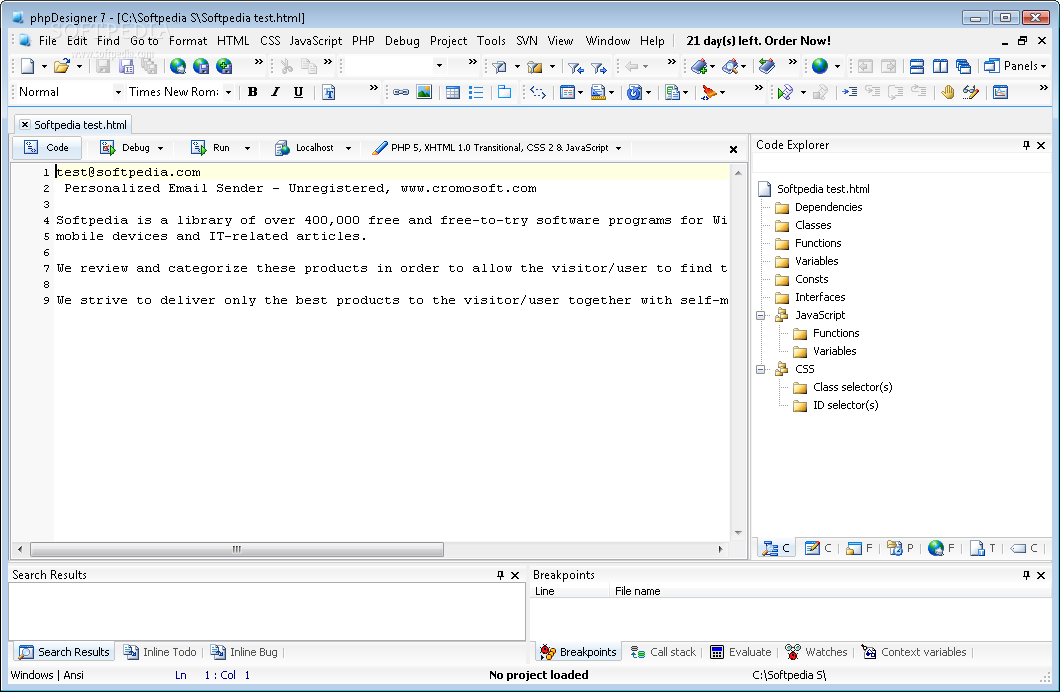
Task: Click the Run button in editor bar
Action: [211, 148]
